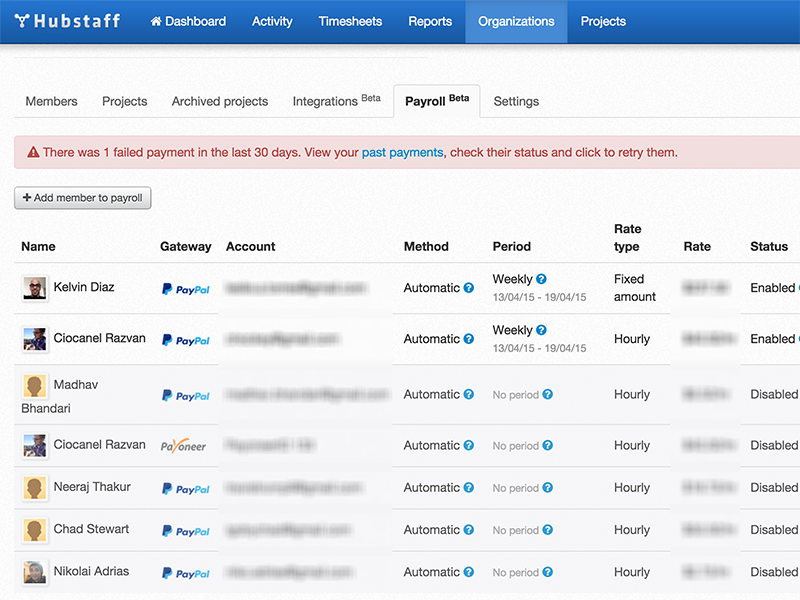Screen dimensions: 800x600
Task: Open the Integrations Beta tab
Action: tap(336, 101)
